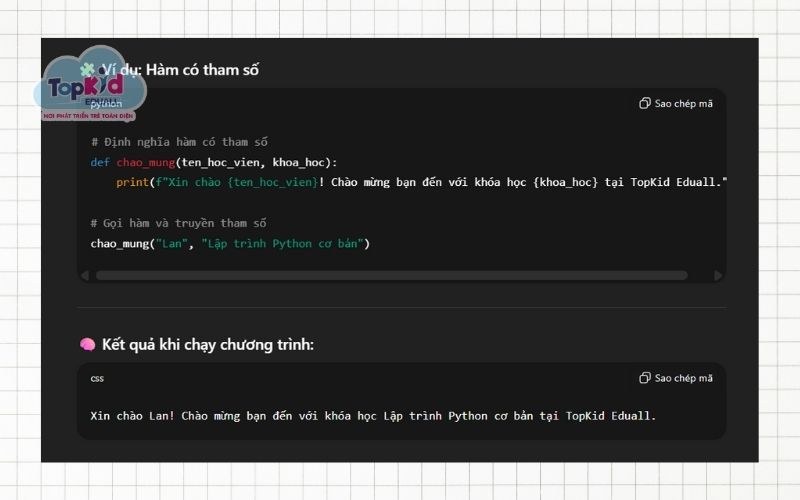Click the brain emoji beside the results heading
The image size is (800, 500).
point(87,345)
